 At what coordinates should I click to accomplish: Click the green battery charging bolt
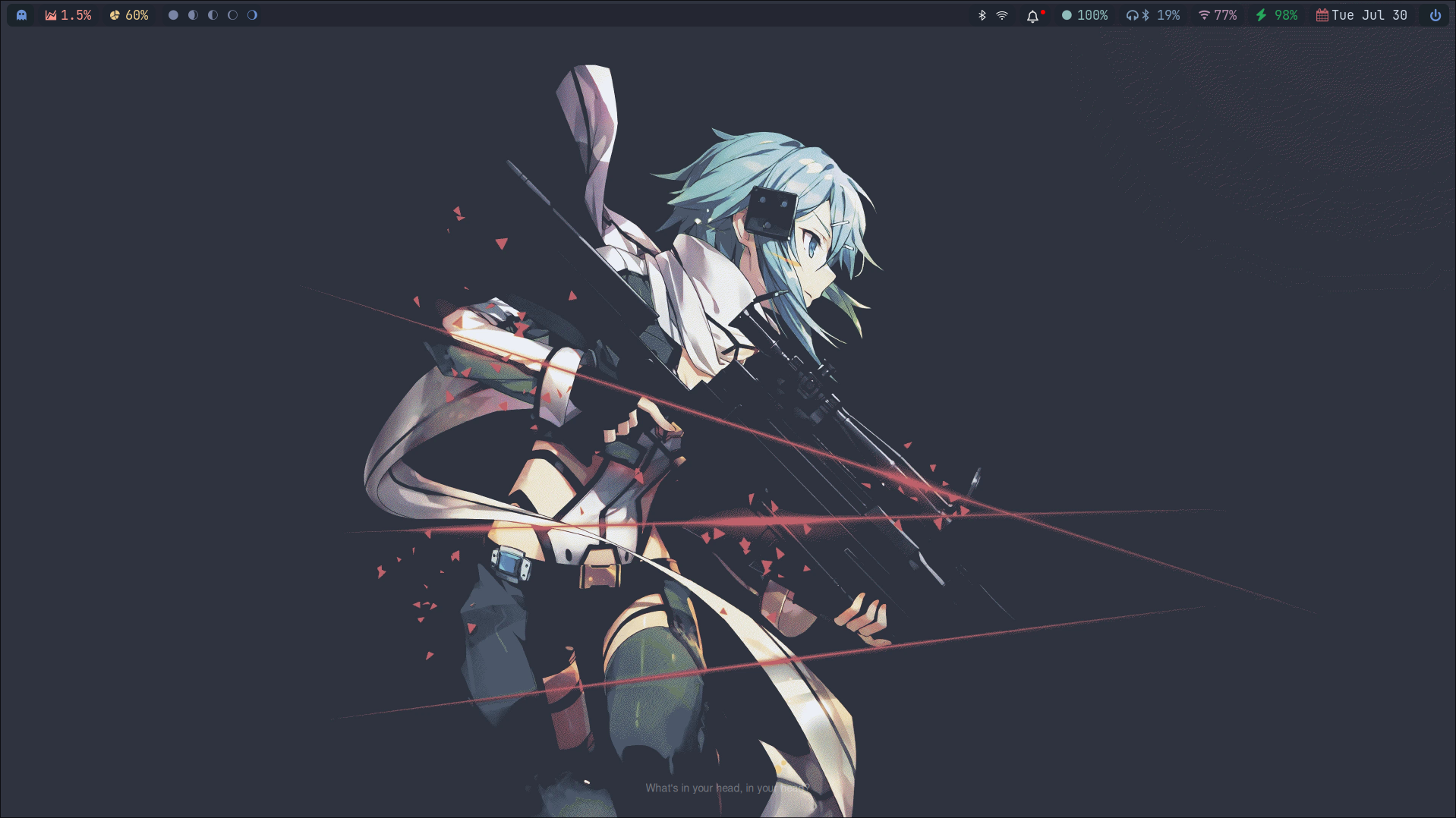pyautogui.click(x=1261, y=15)
